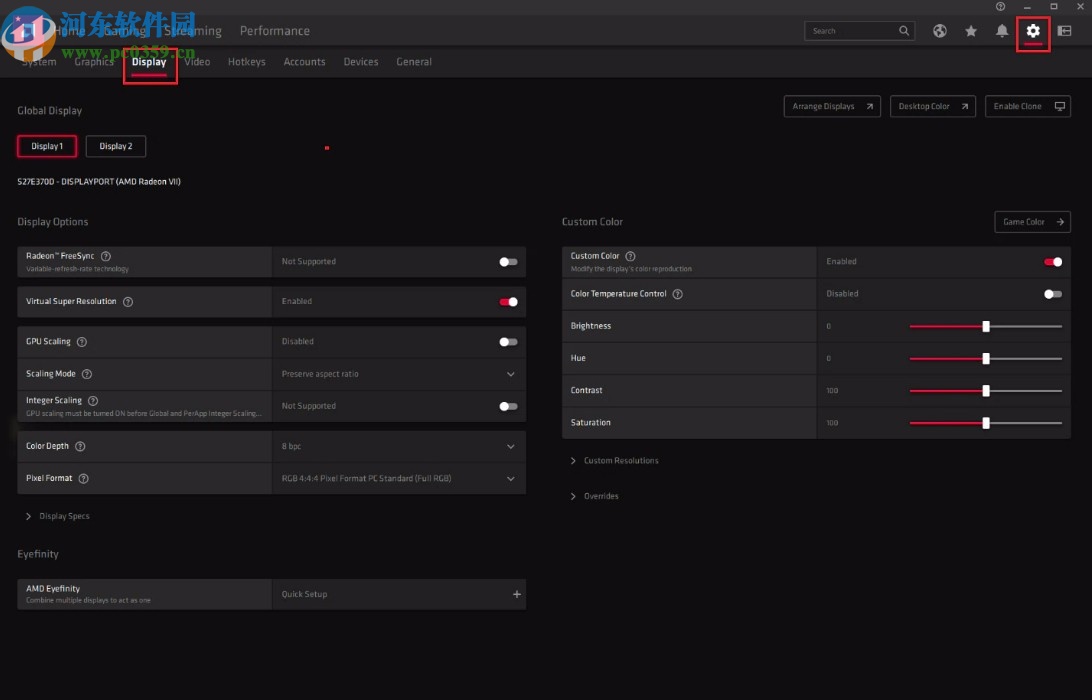Enable GPU Scaling
Viewport: 1092px width, 700px height.
[x=508, y=341]
